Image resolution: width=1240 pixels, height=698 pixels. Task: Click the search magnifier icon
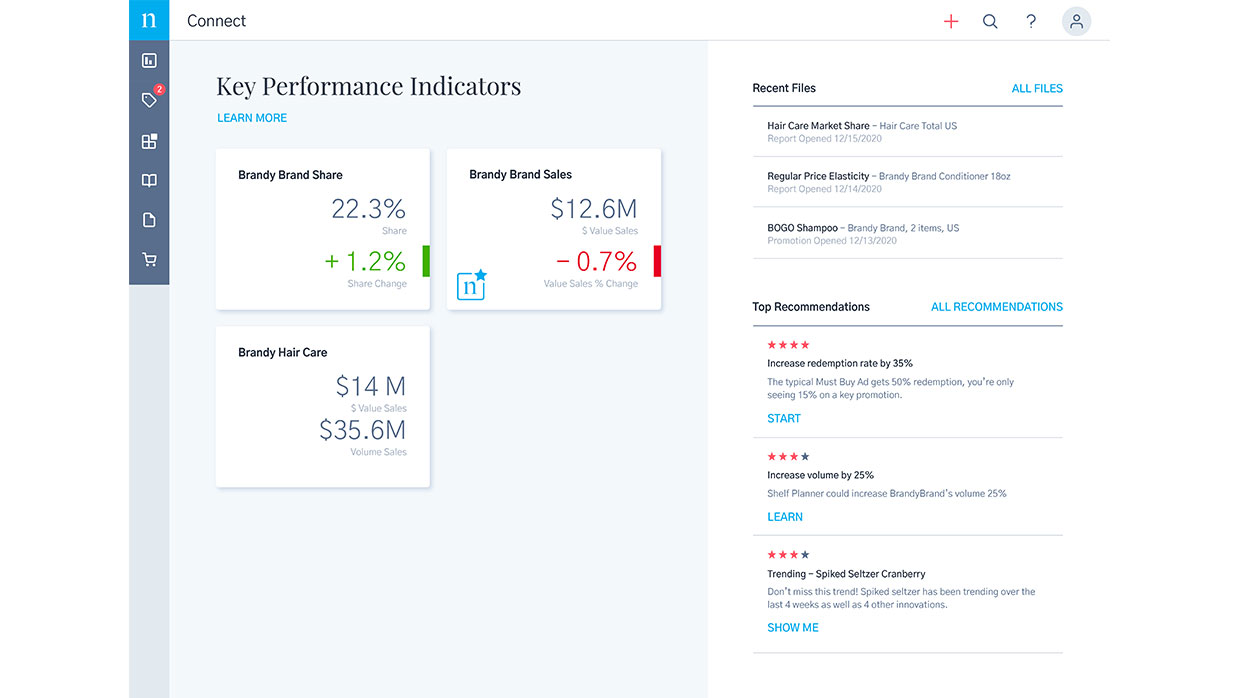(x=990, y=21)
